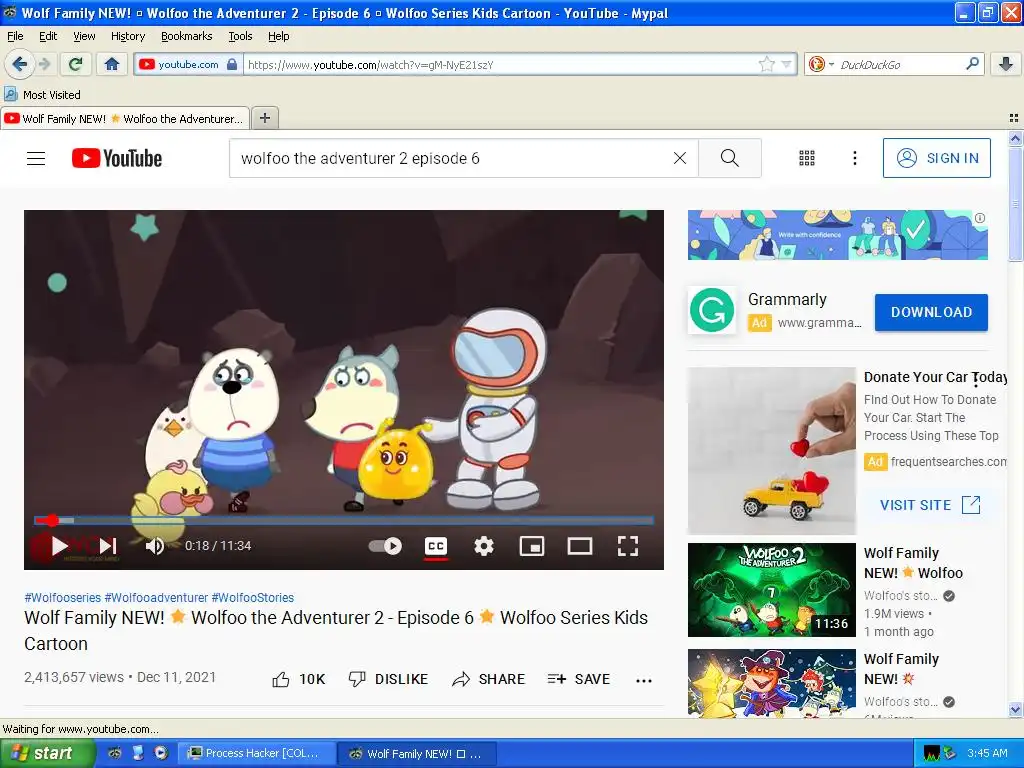Click the DuckDuckGo search magnifier icon
The width and height of the screenshot is (1024, 768).
pyautogui.click(x=972, y=64)
